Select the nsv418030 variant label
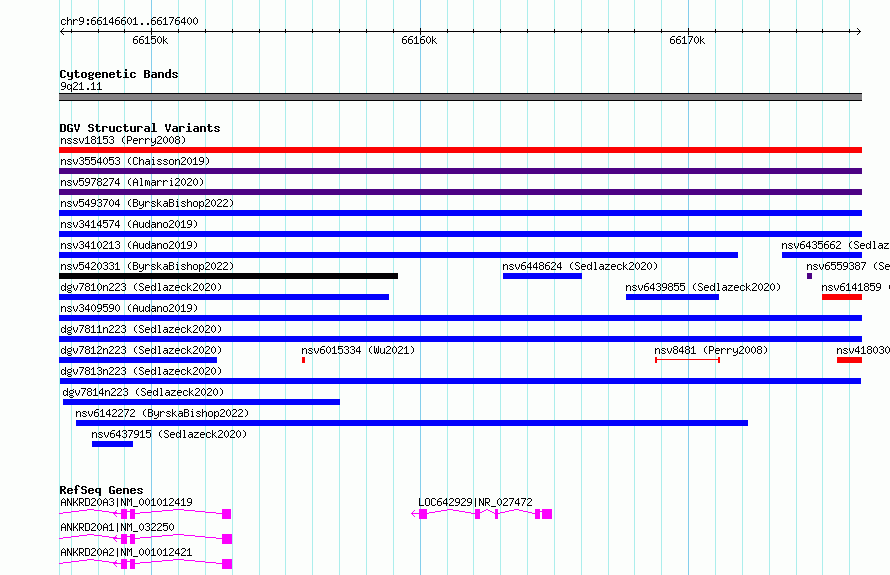 click(x=863, y=350)
